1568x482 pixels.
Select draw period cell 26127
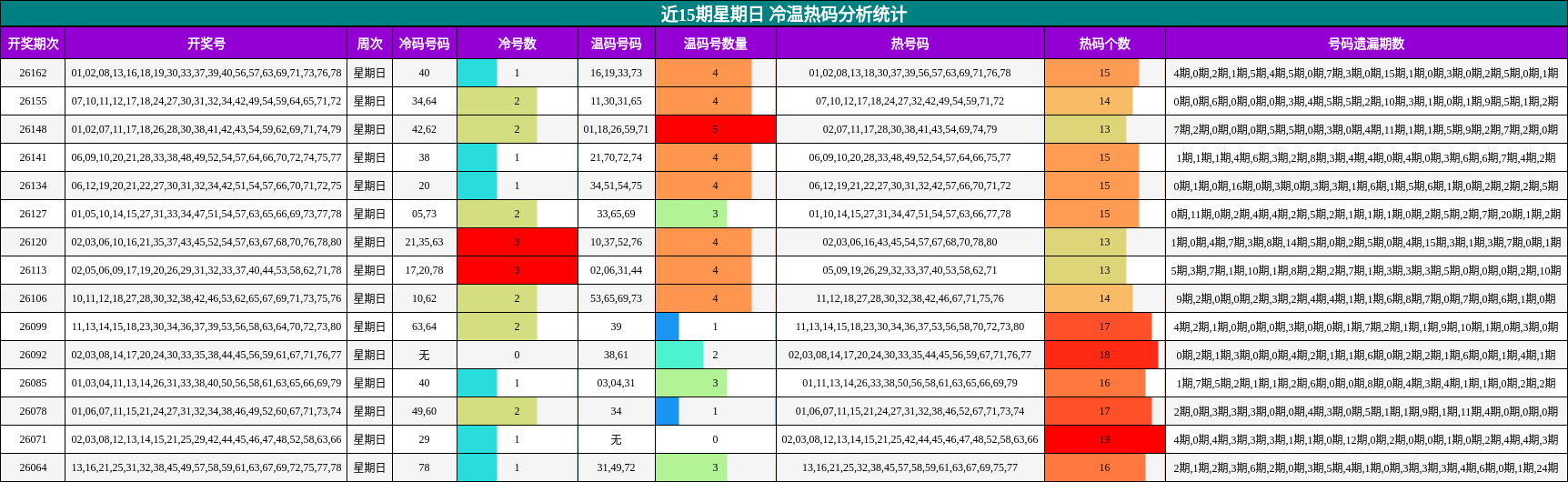(33, 214)
